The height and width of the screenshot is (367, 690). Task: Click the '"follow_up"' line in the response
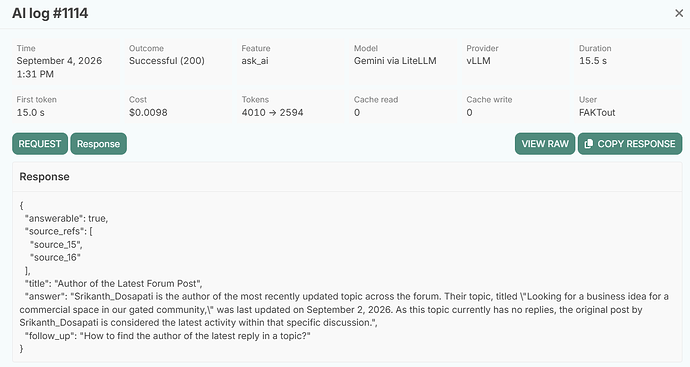pyautogui.click(x=168, y=336)
